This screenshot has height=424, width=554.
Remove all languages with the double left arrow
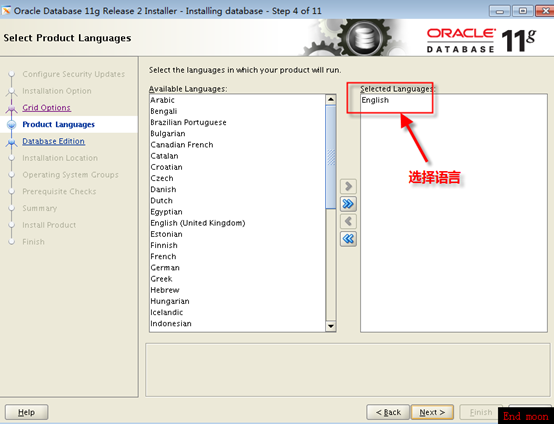(348, 239)
